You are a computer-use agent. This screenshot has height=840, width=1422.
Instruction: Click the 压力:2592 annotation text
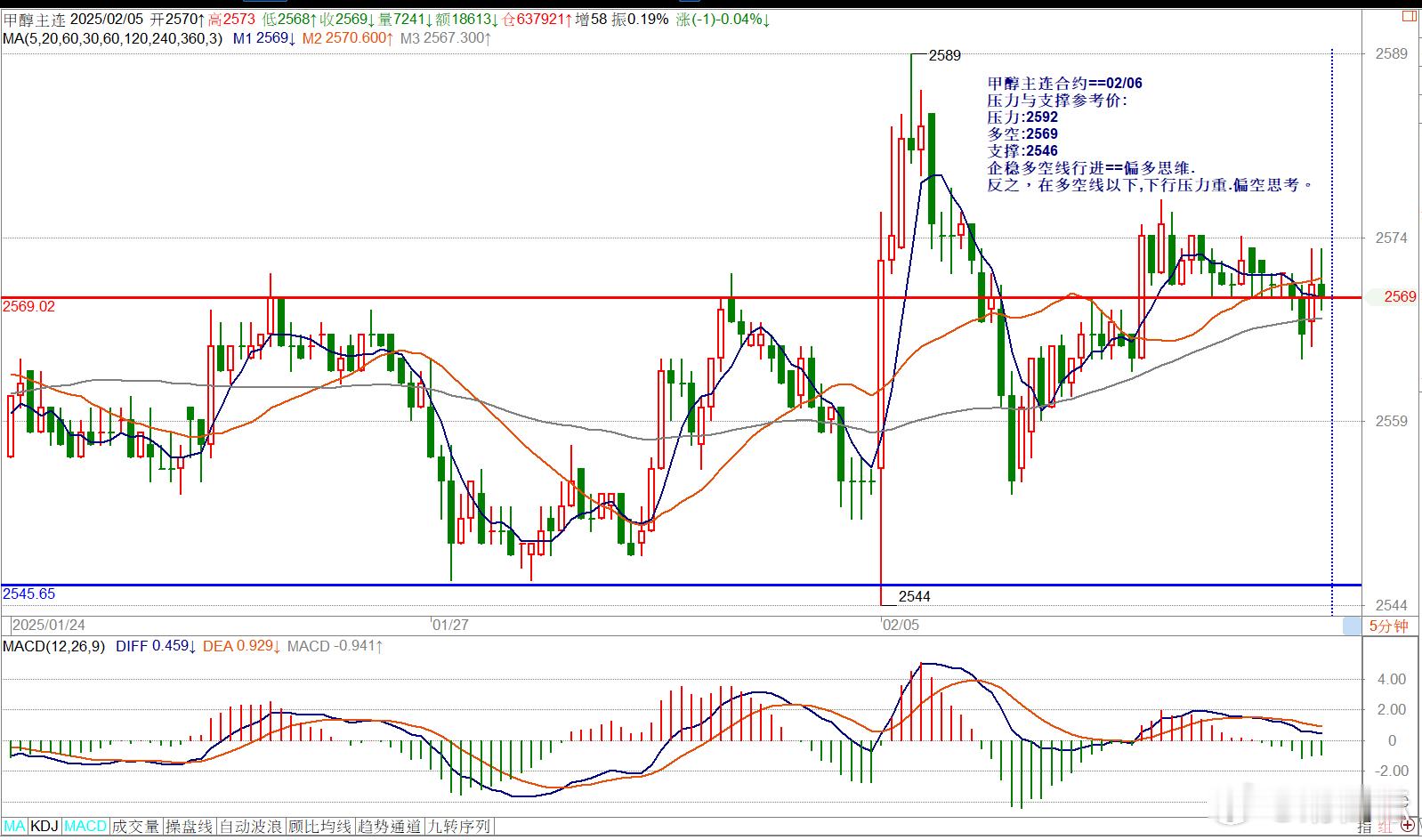(1022, 117)
